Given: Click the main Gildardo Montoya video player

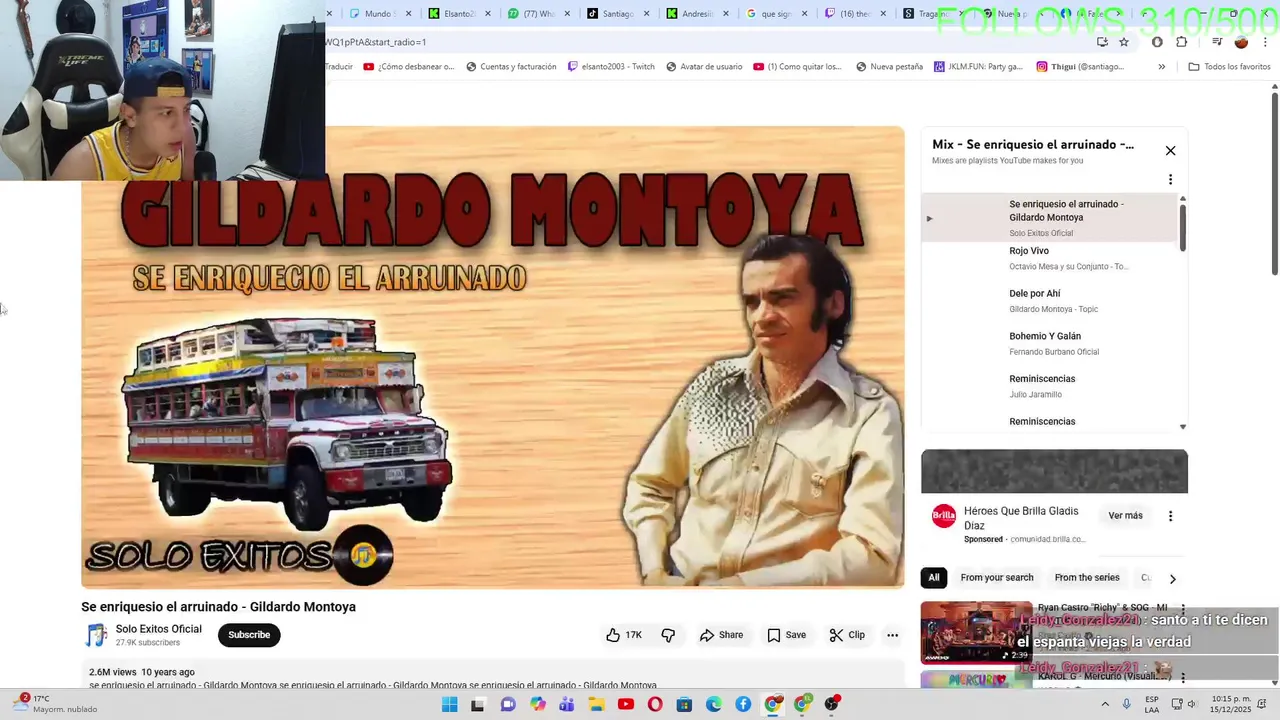Looking at the screenshot, I should [493, 357].
